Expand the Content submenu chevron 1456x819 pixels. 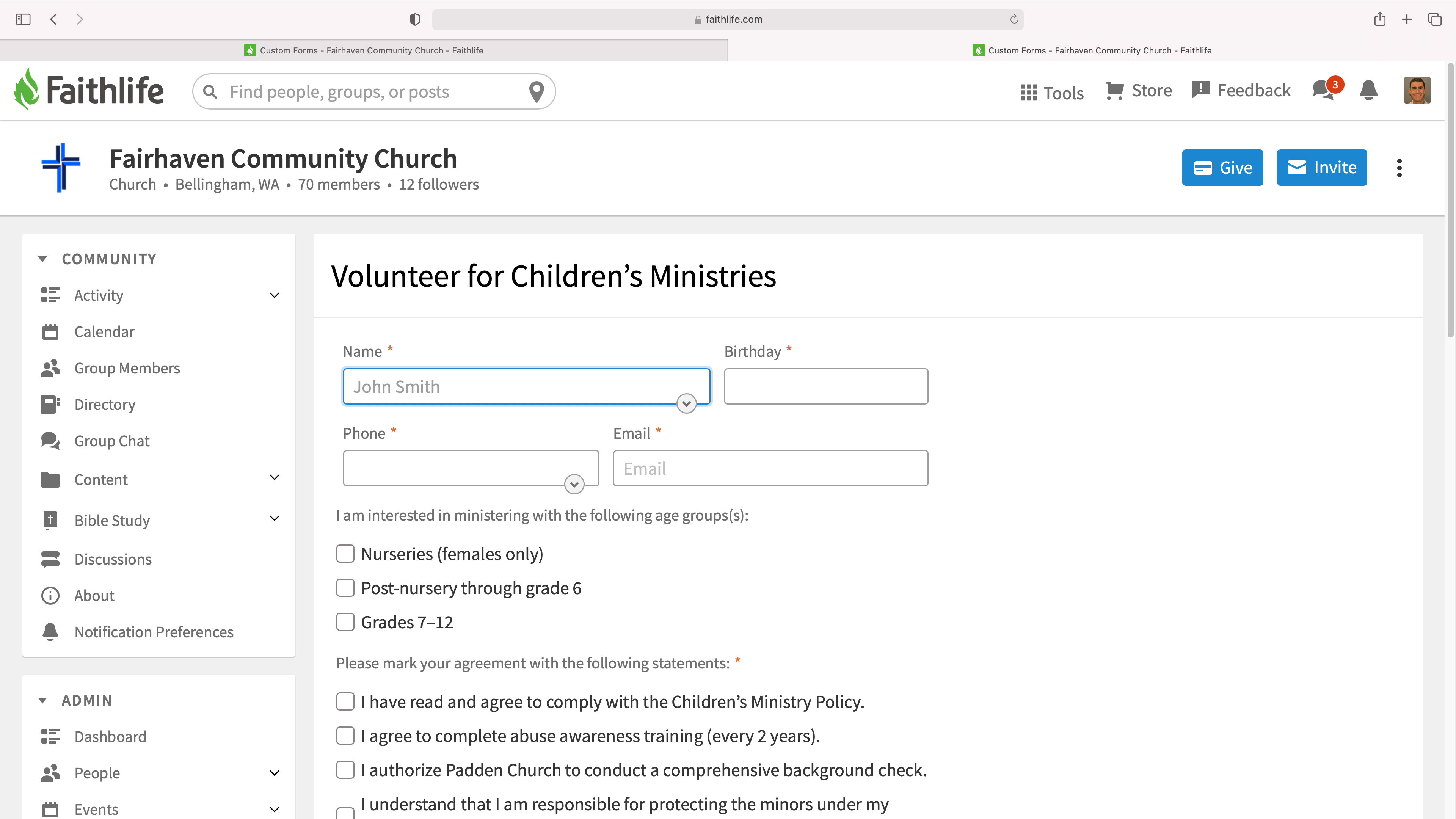pyautogui.click(x=275, y=478)
